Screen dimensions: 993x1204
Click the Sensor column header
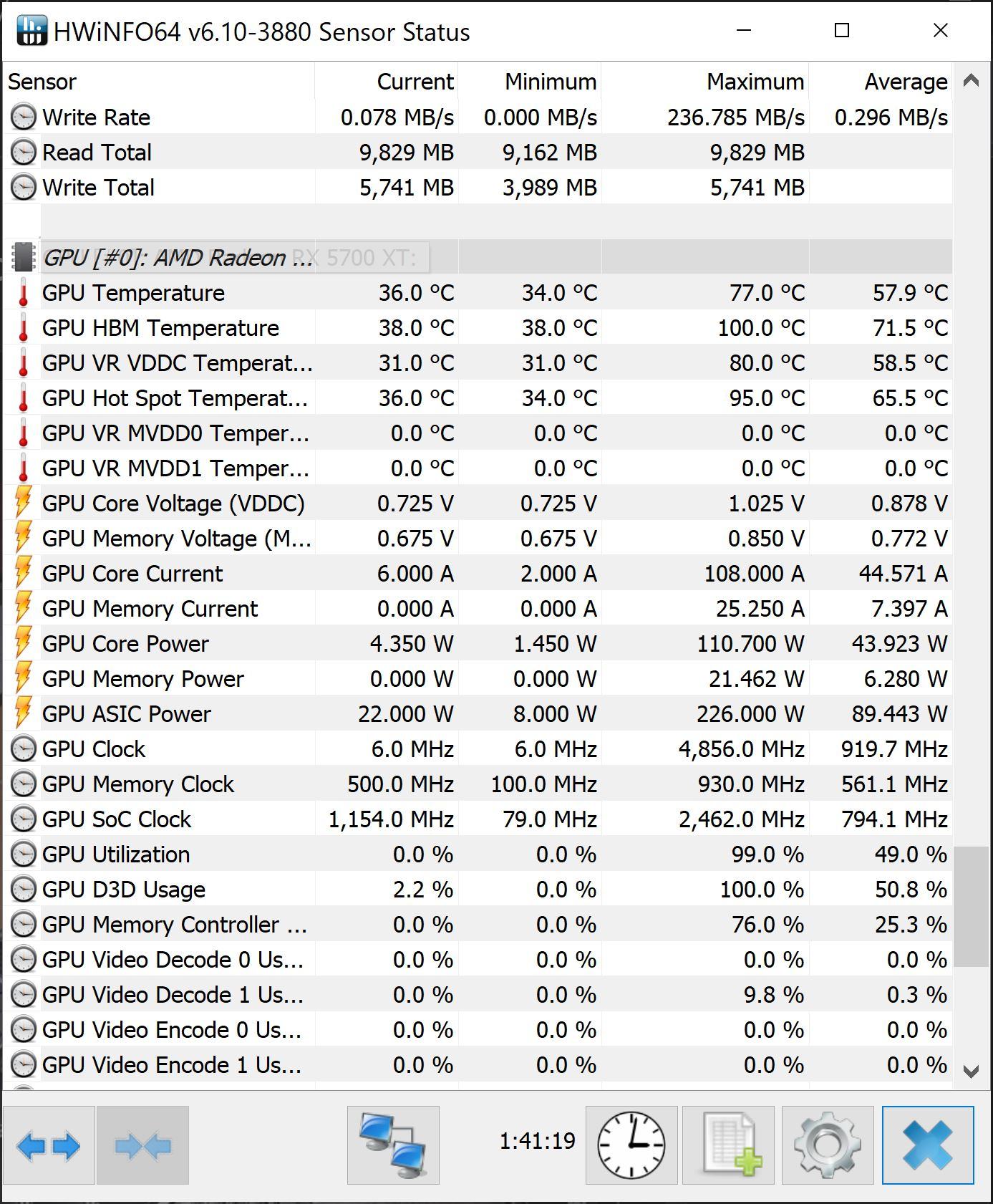click(158, 82)
